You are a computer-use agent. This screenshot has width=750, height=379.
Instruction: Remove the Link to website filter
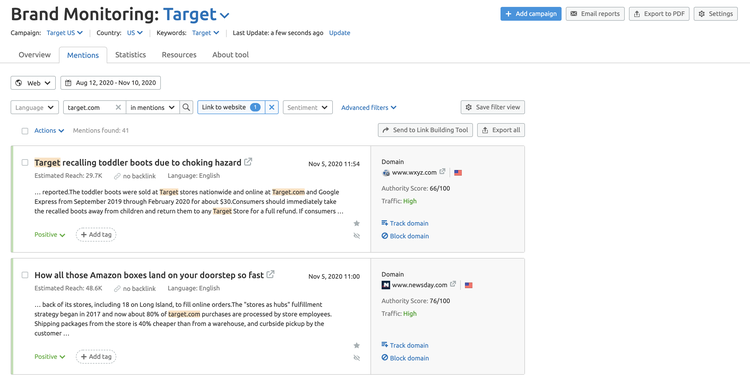272,108
